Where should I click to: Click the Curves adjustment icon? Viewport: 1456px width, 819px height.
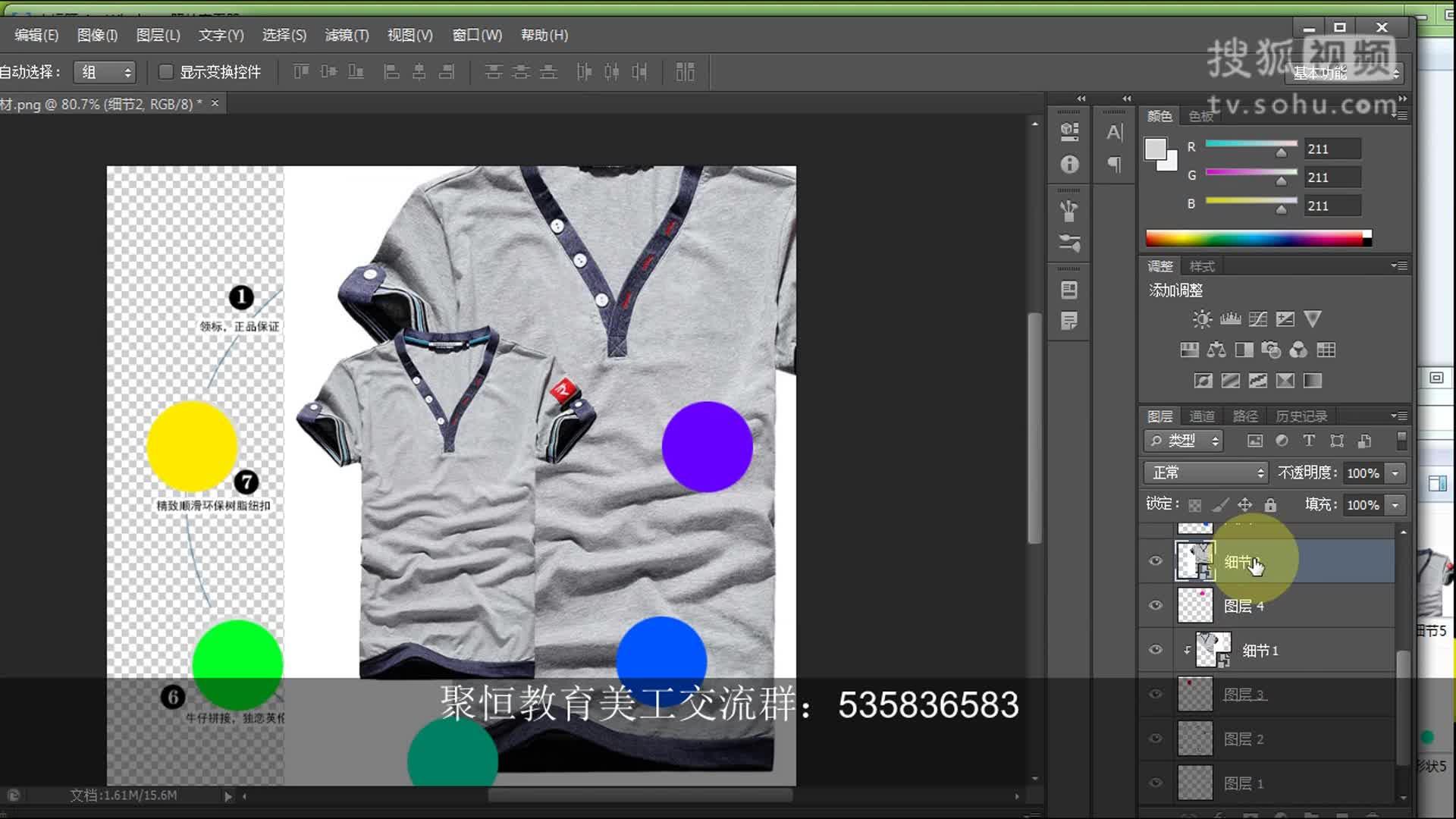coord(1257,319)
